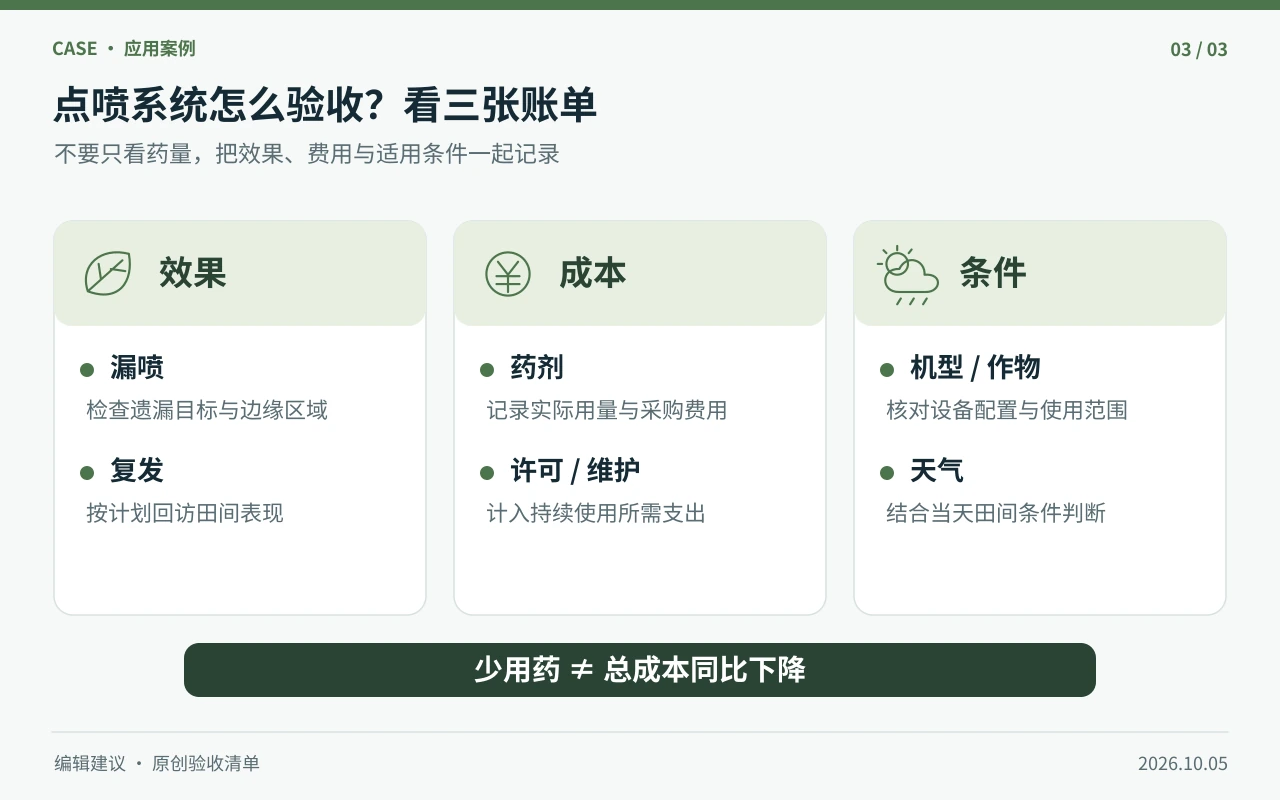Click the footer date 2026.10.05
This screenshot has height=800, width=1280.
point(1183,764)
